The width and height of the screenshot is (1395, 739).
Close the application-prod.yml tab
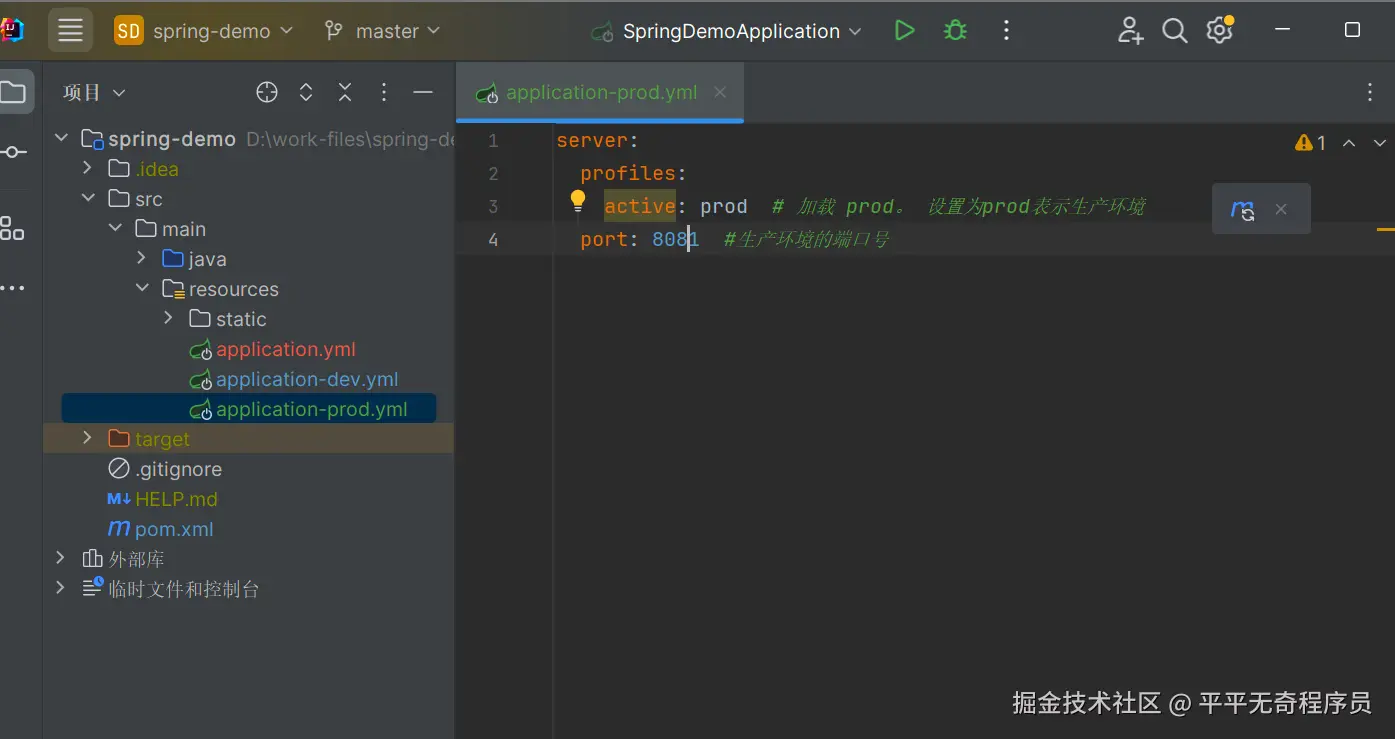click(720, 92)
